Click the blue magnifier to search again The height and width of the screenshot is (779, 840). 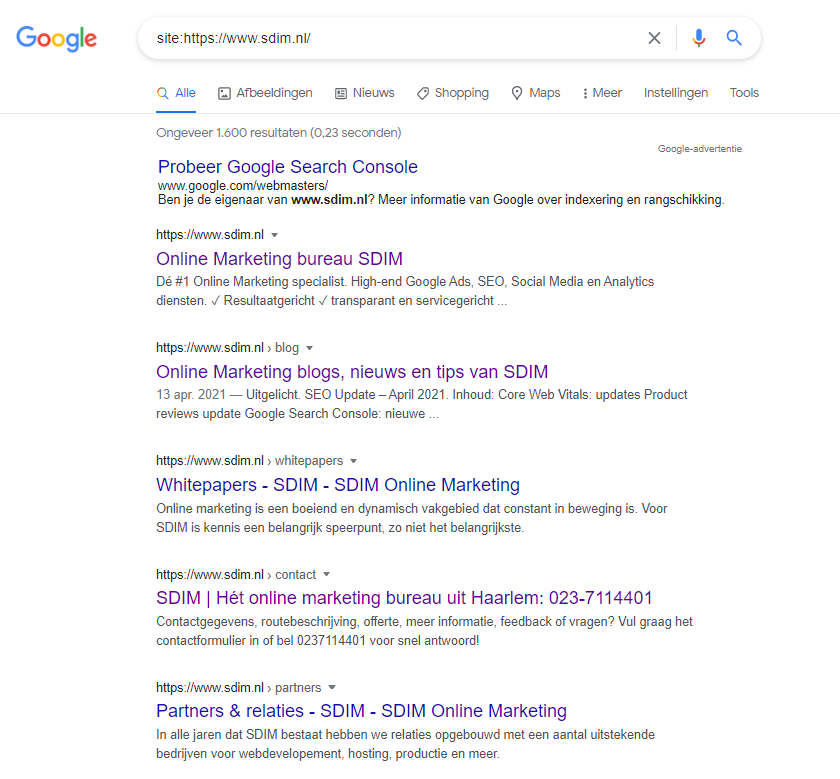coord(734,38)
